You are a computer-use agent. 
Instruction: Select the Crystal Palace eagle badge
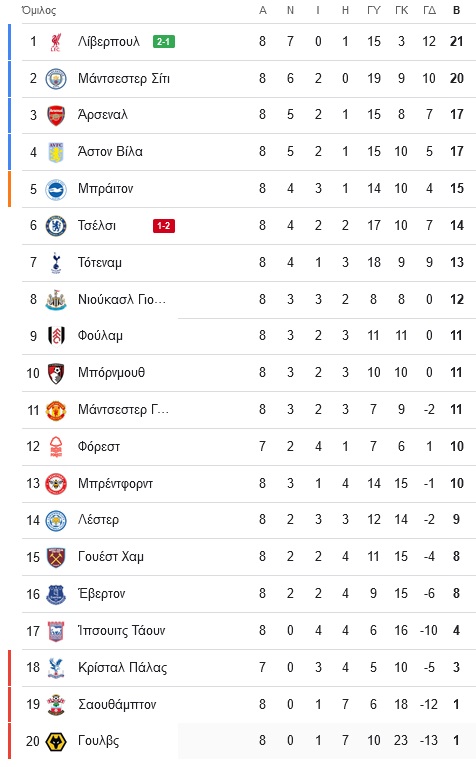(56, 668)
